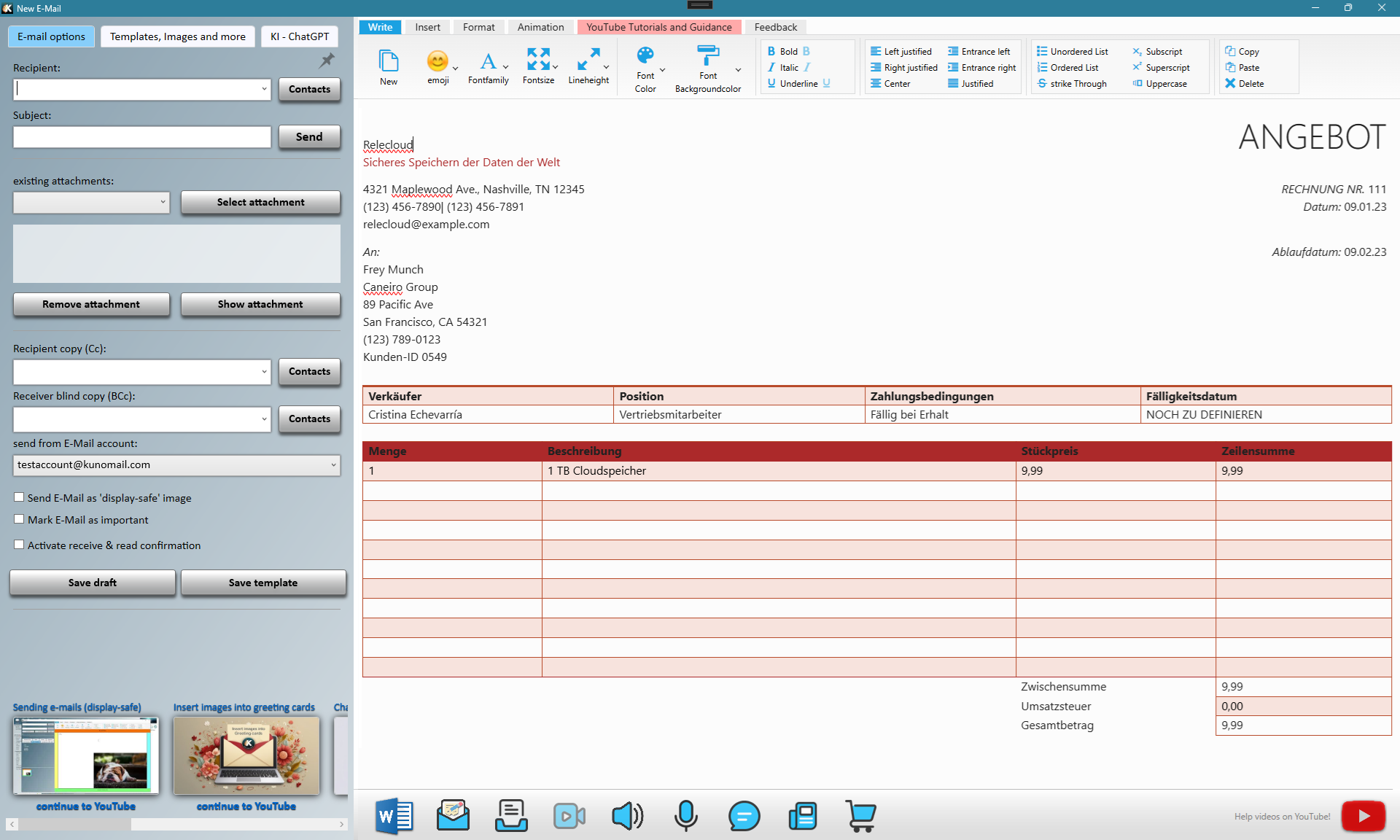This screenshot has width=1400, height=840.
Task: Click the speaker audio icon
Action: 627,816
